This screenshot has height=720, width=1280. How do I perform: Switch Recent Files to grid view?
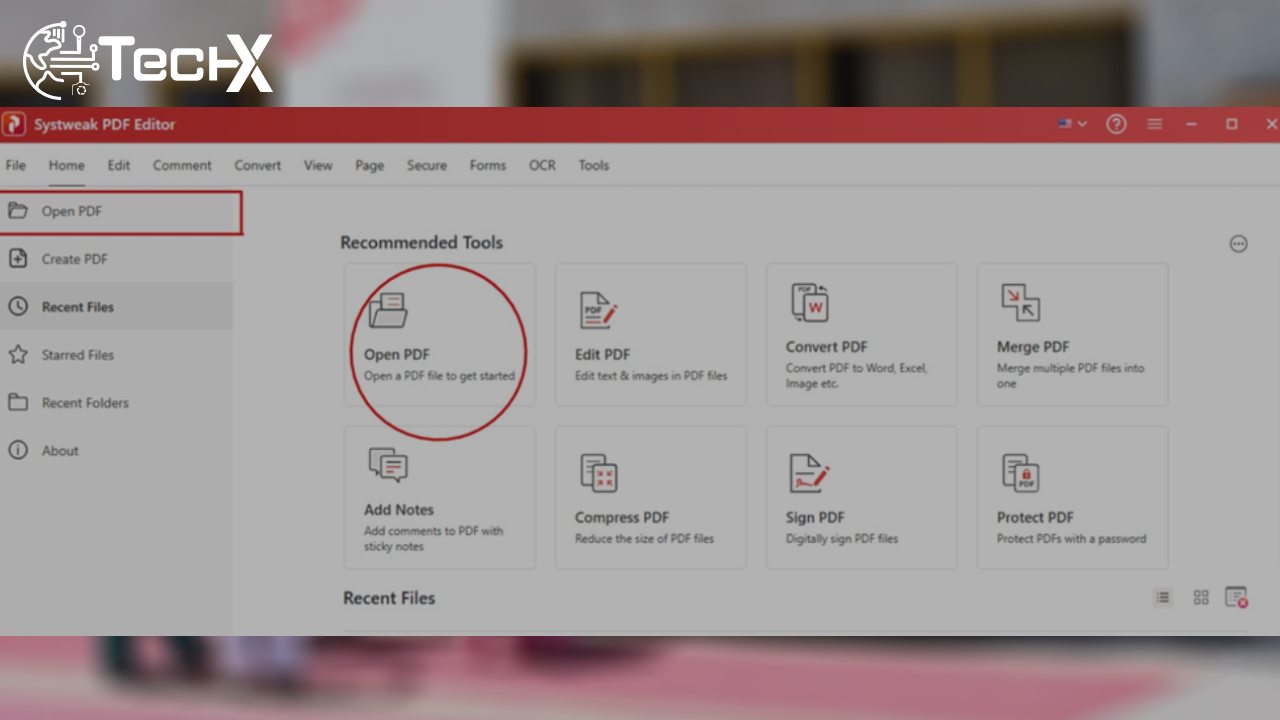point(1201,597)
